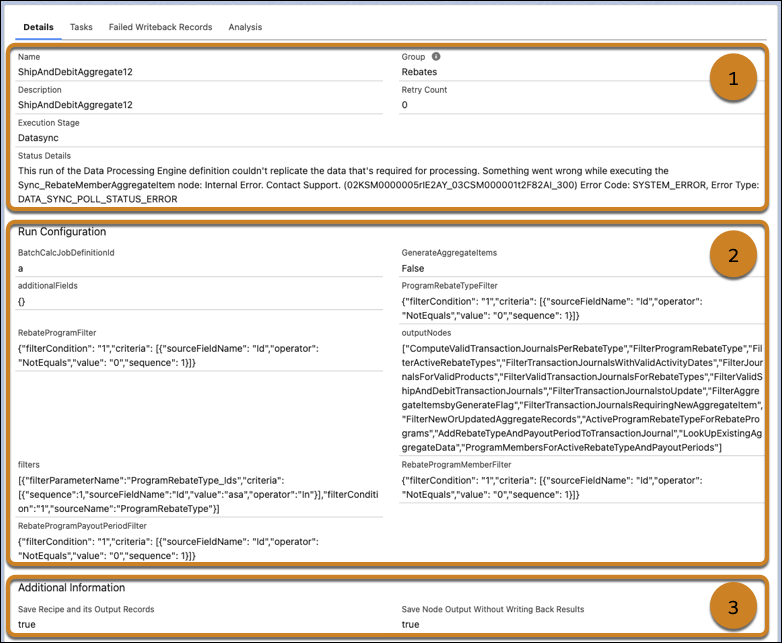Open the Failed Writeback Records tab
Viewport: 782px width, 643px height.
coord(160,27)
